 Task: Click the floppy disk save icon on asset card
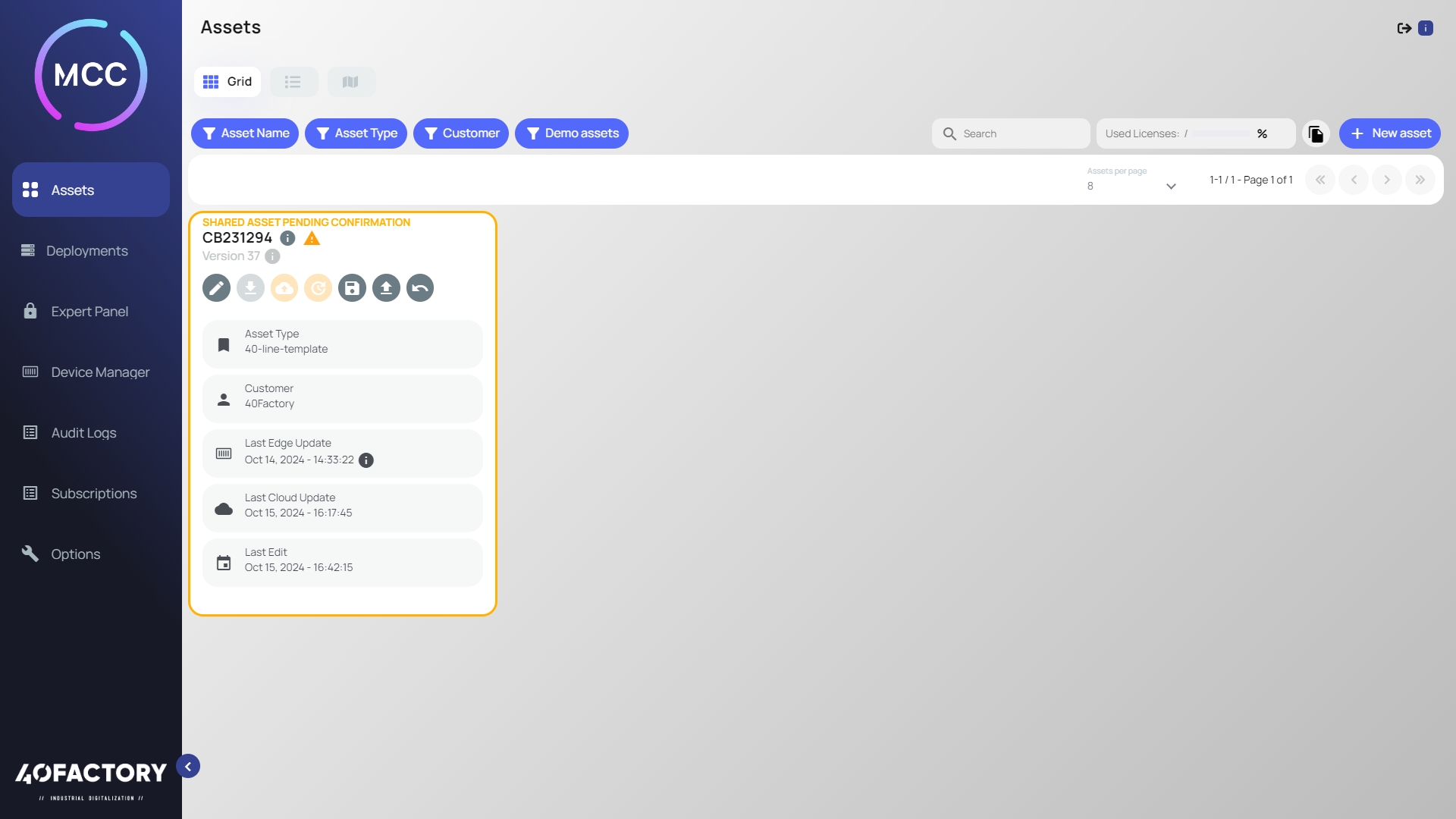(352, 288)
